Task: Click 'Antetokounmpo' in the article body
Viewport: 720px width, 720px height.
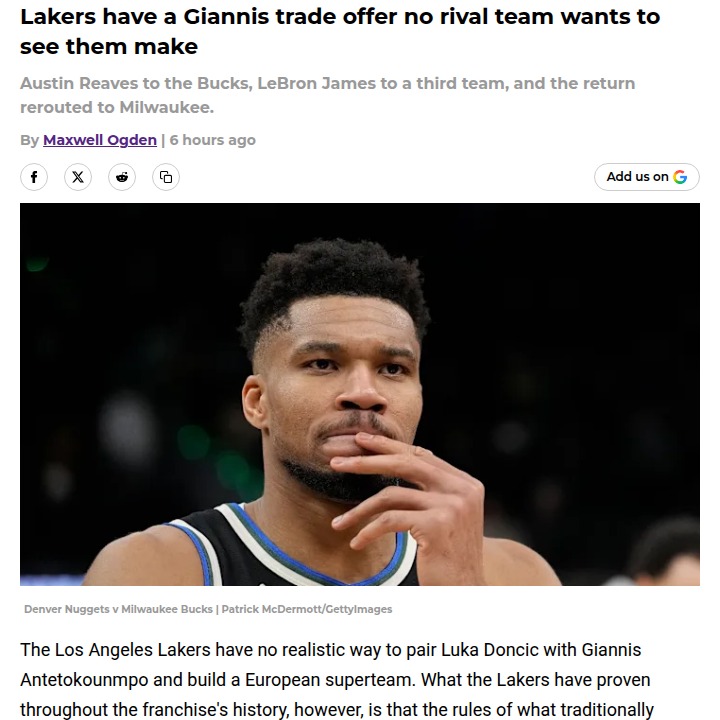Action: 84,680
